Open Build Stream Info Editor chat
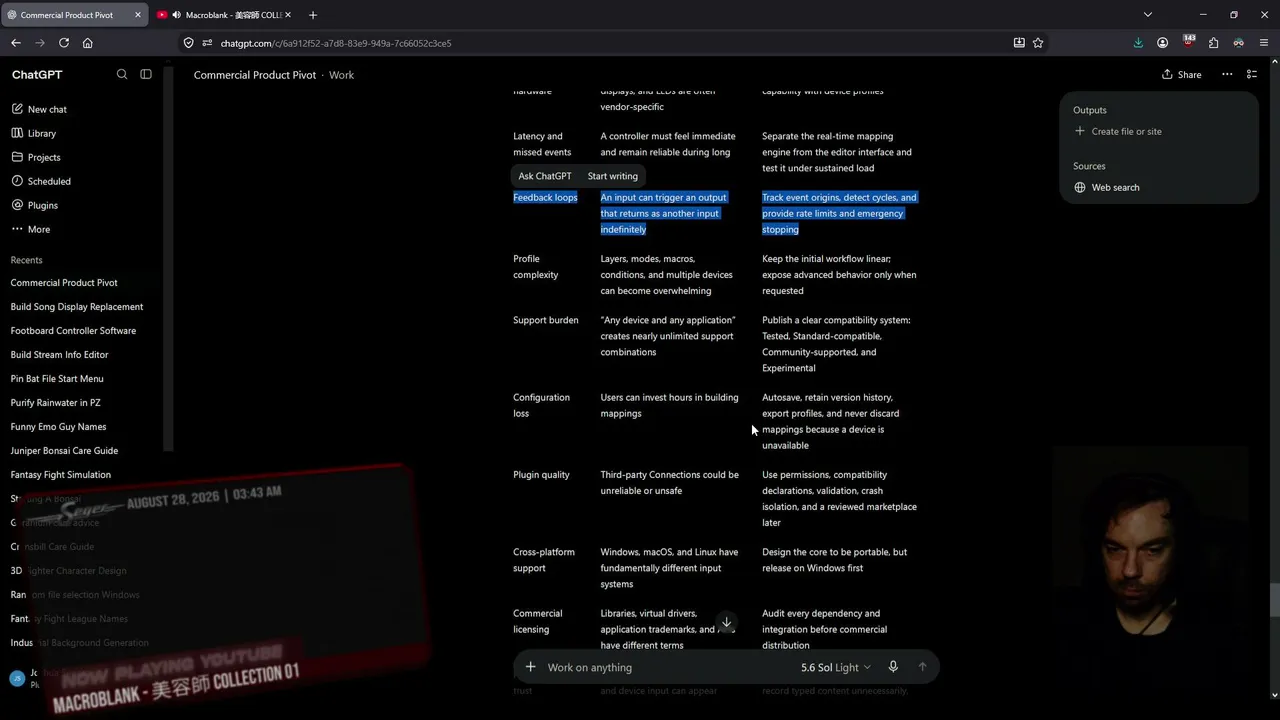1280x720 pixels. (60, 355)
